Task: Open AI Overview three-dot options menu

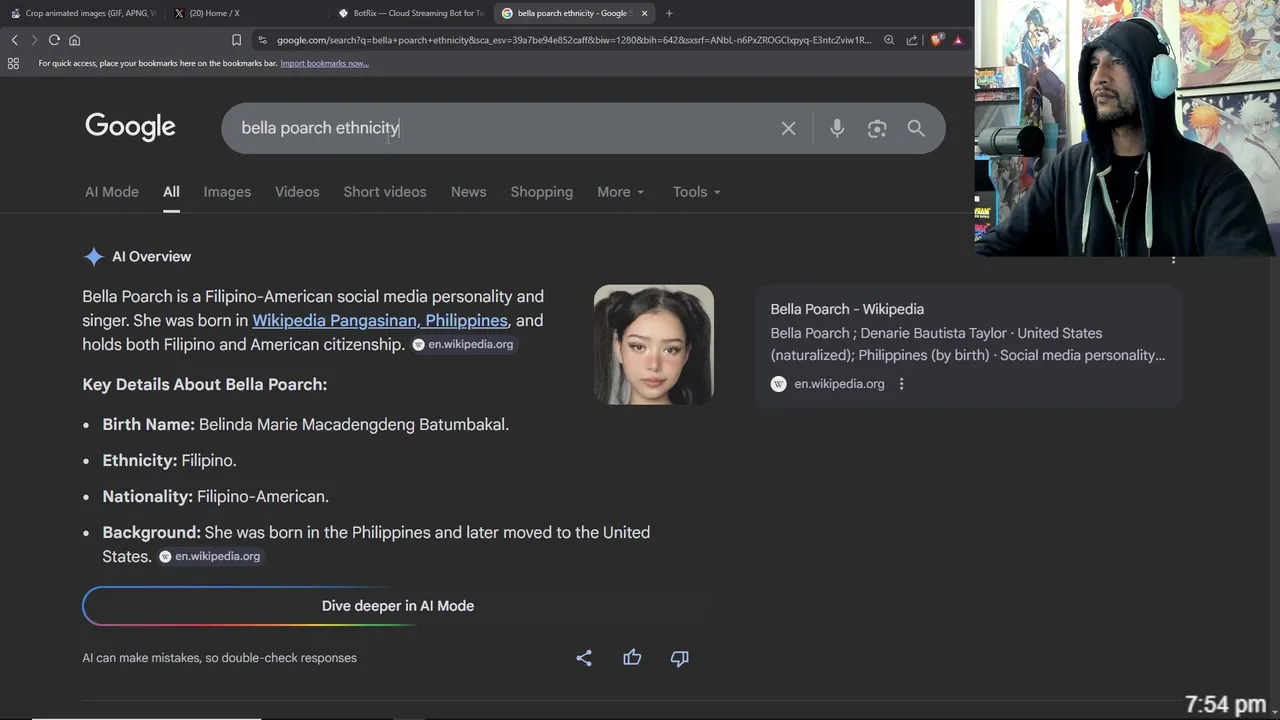Action: click(1173, 259)
